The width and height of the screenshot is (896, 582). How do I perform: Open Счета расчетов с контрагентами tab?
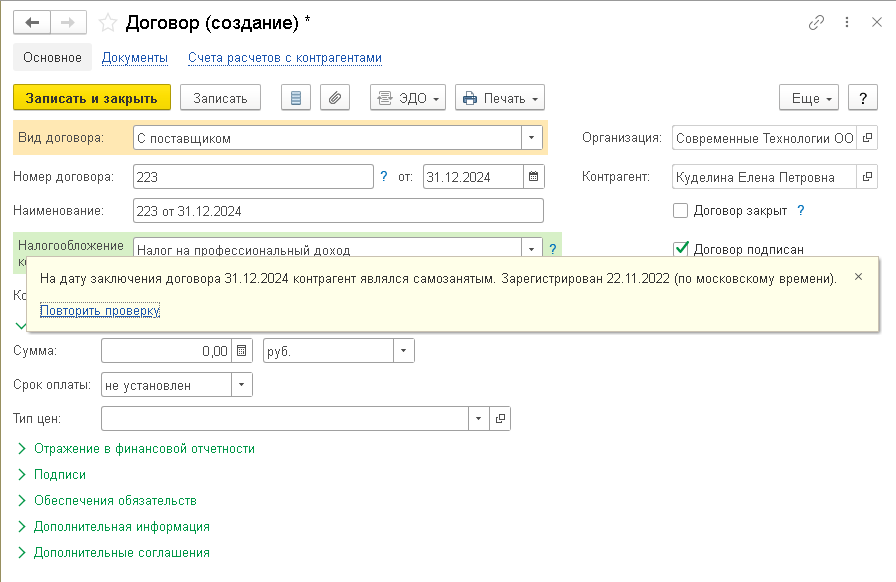[x=285, y=58]
